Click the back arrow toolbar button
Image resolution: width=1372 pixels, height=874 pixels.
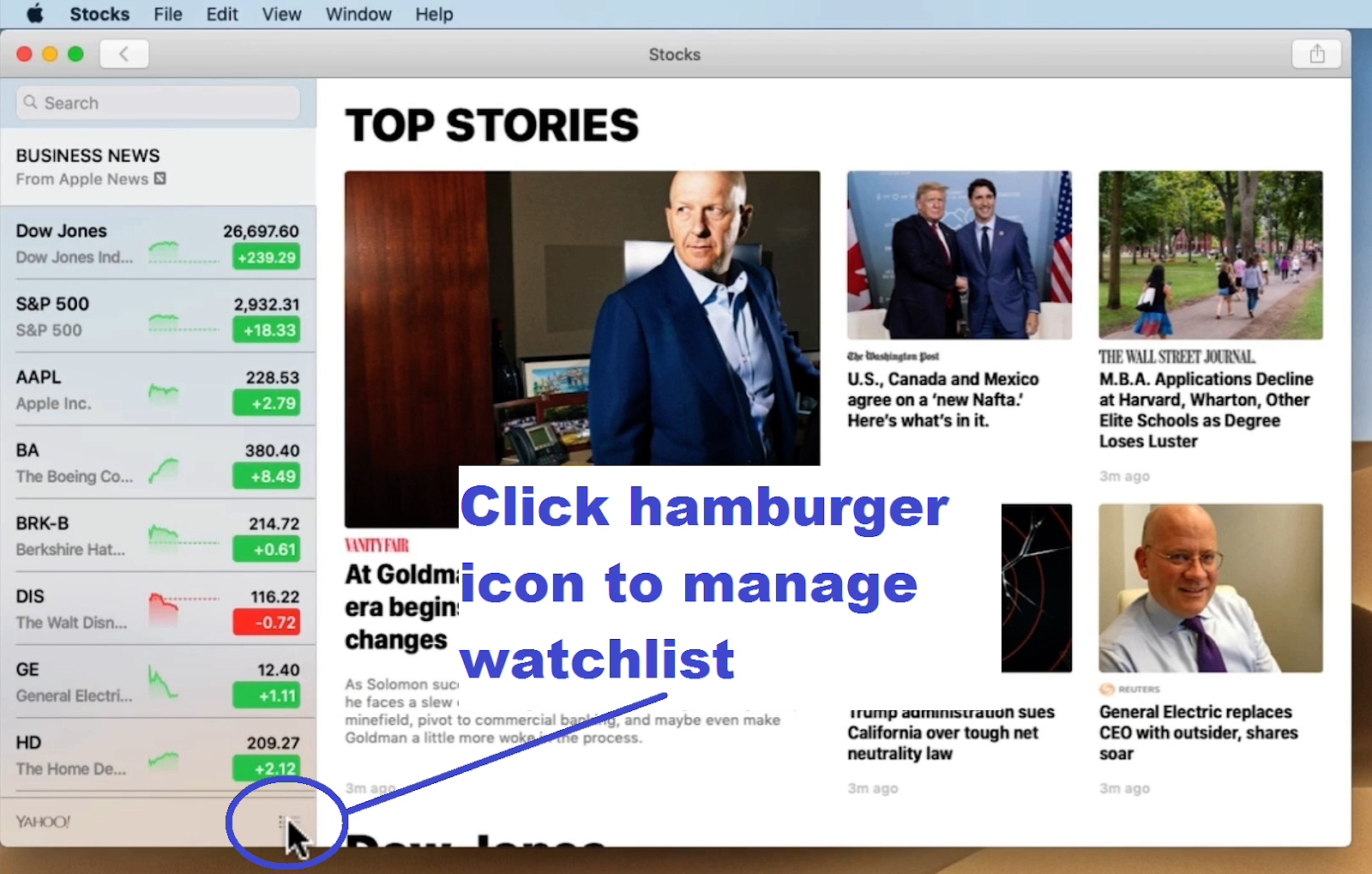pyautogui.click(x=124, y=54)
